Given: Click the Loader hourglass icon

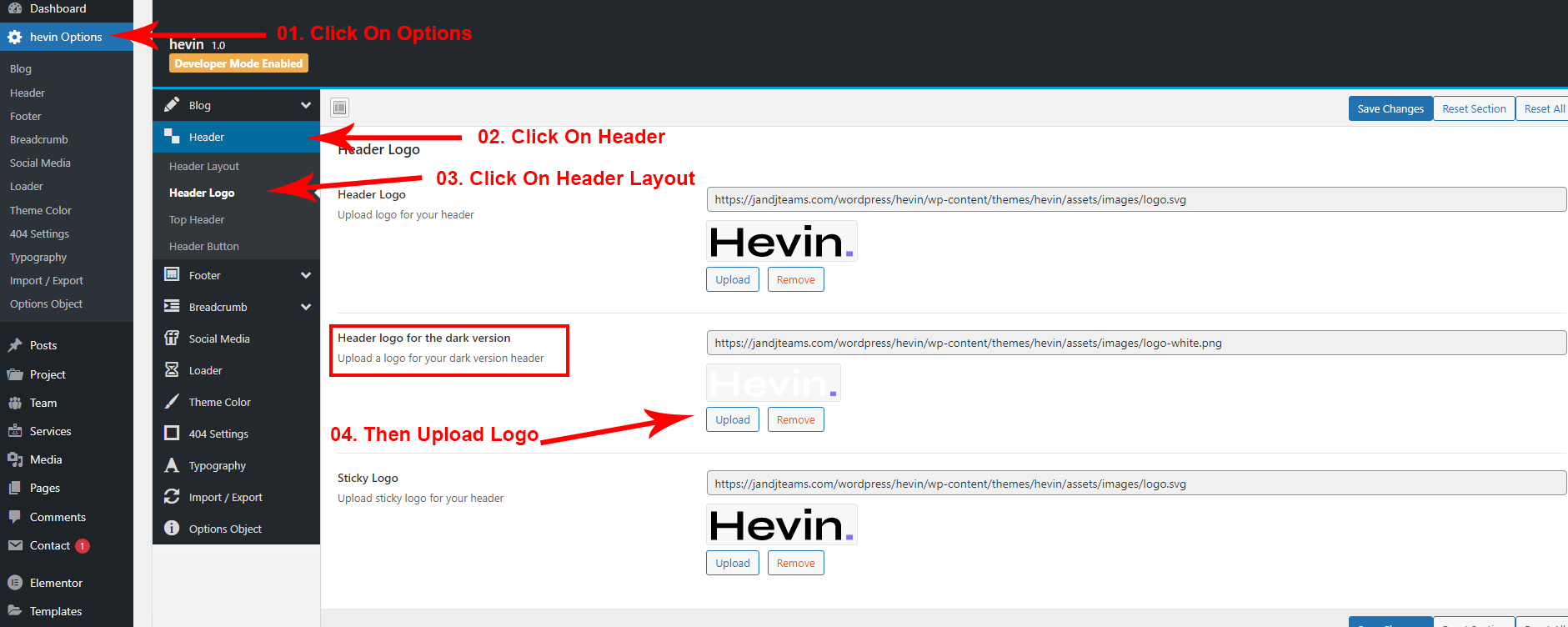Looking at the screenshot, I should [x=172, y=369].
